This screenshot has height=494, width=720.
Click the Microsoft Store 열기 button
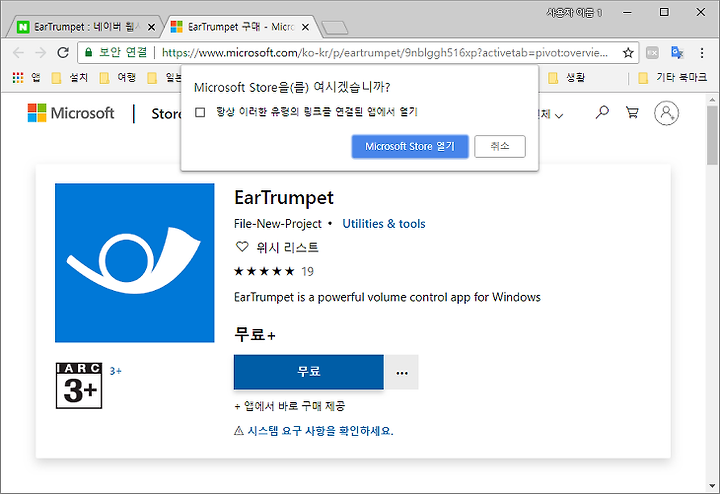click(x=410, y=146)
